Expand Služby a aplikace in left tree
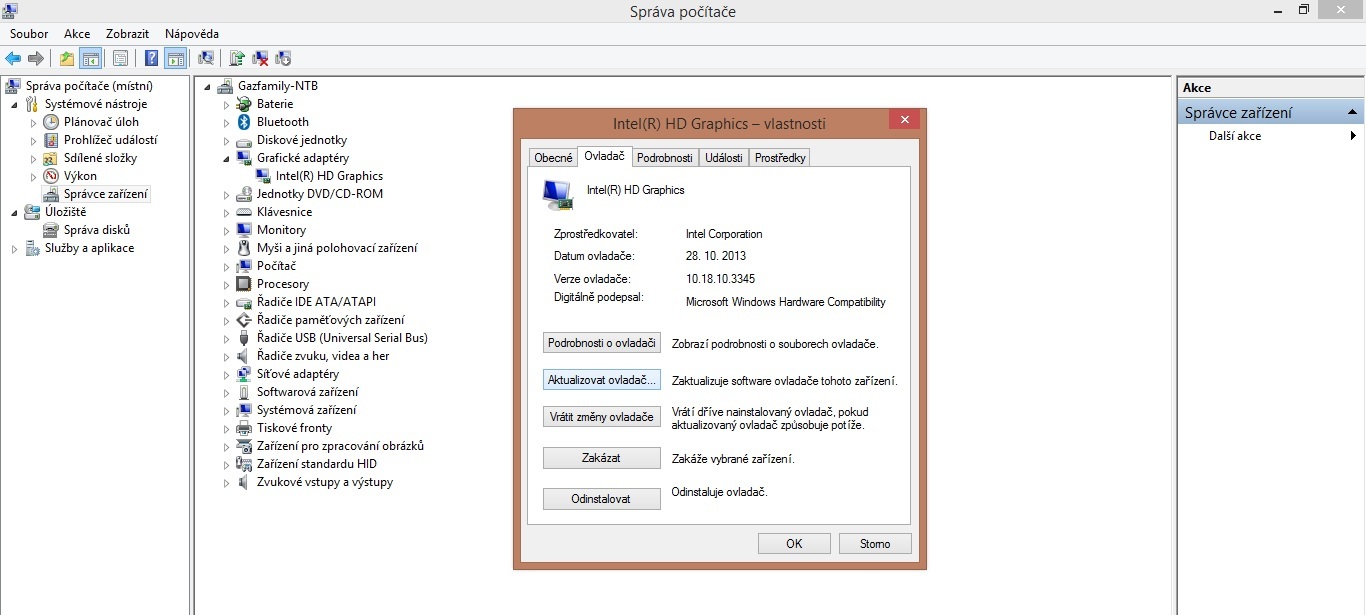The height and width of the screenshot is (615, 1366). (x=14, y=248)
